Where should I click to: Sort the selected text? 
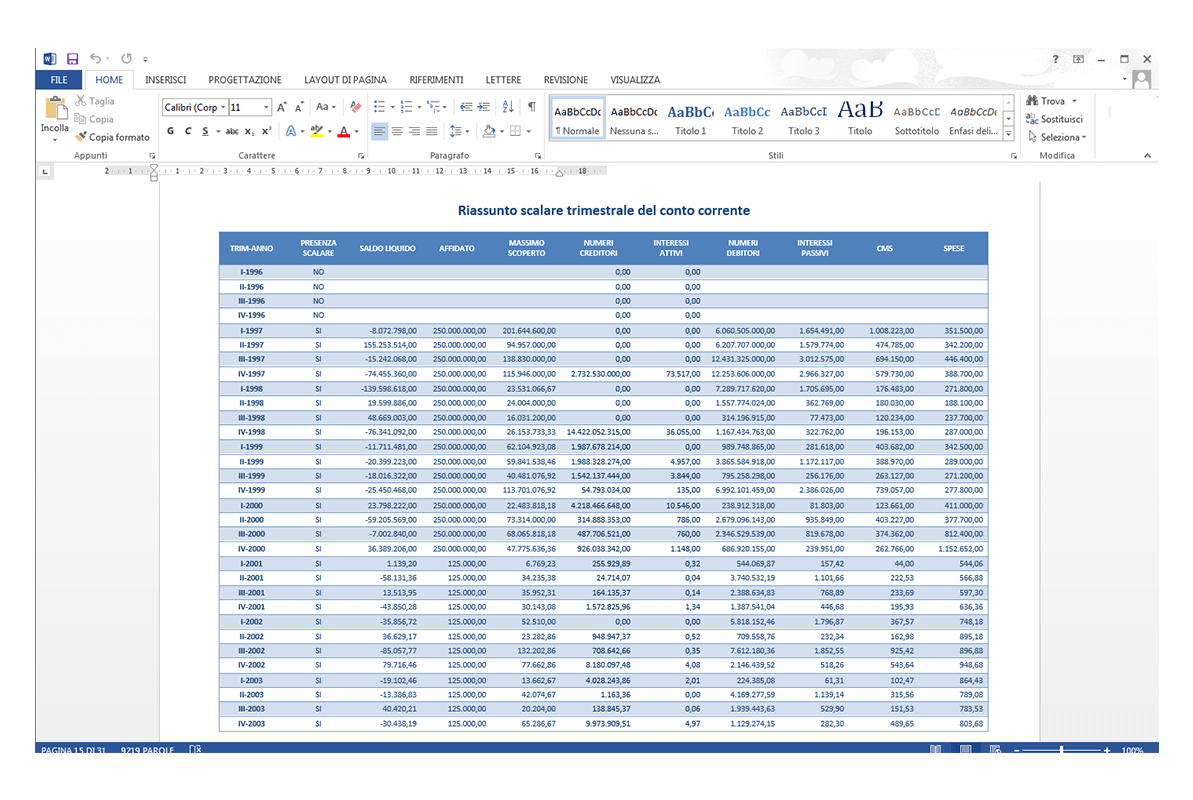(508, 107)
